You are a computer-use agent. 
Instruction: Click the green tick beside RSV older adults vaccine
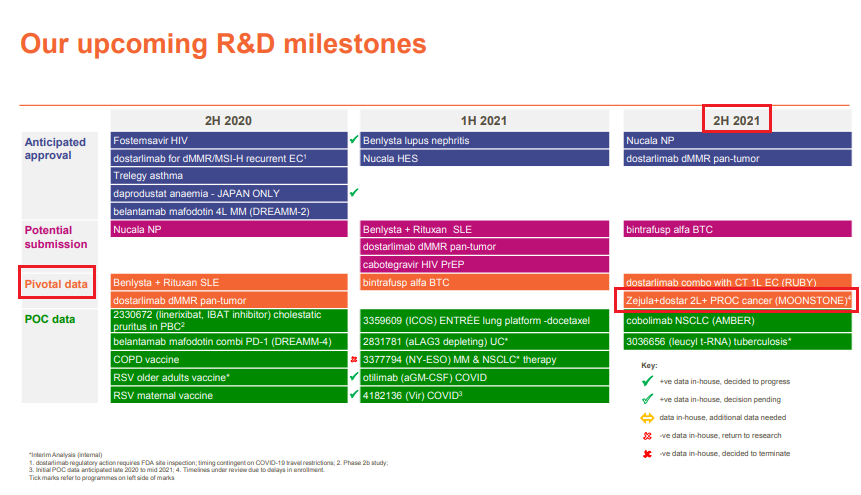pyautogui.click(x=354, y=376)
